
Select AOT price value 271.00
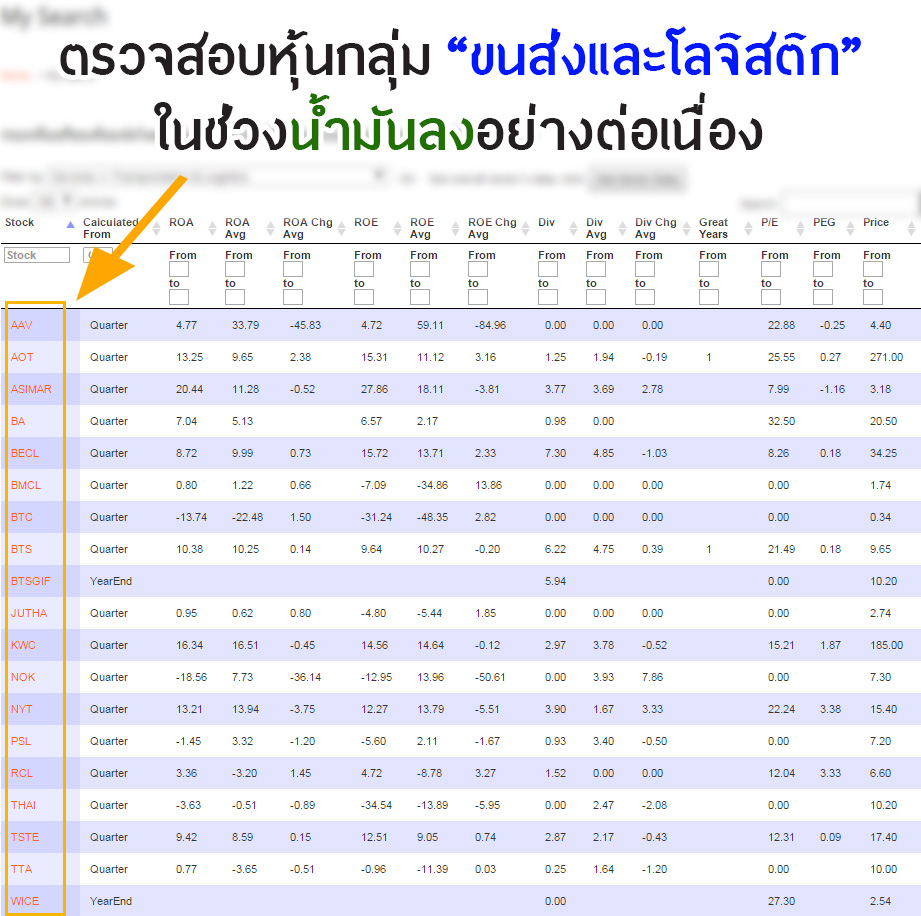[886, 357]
